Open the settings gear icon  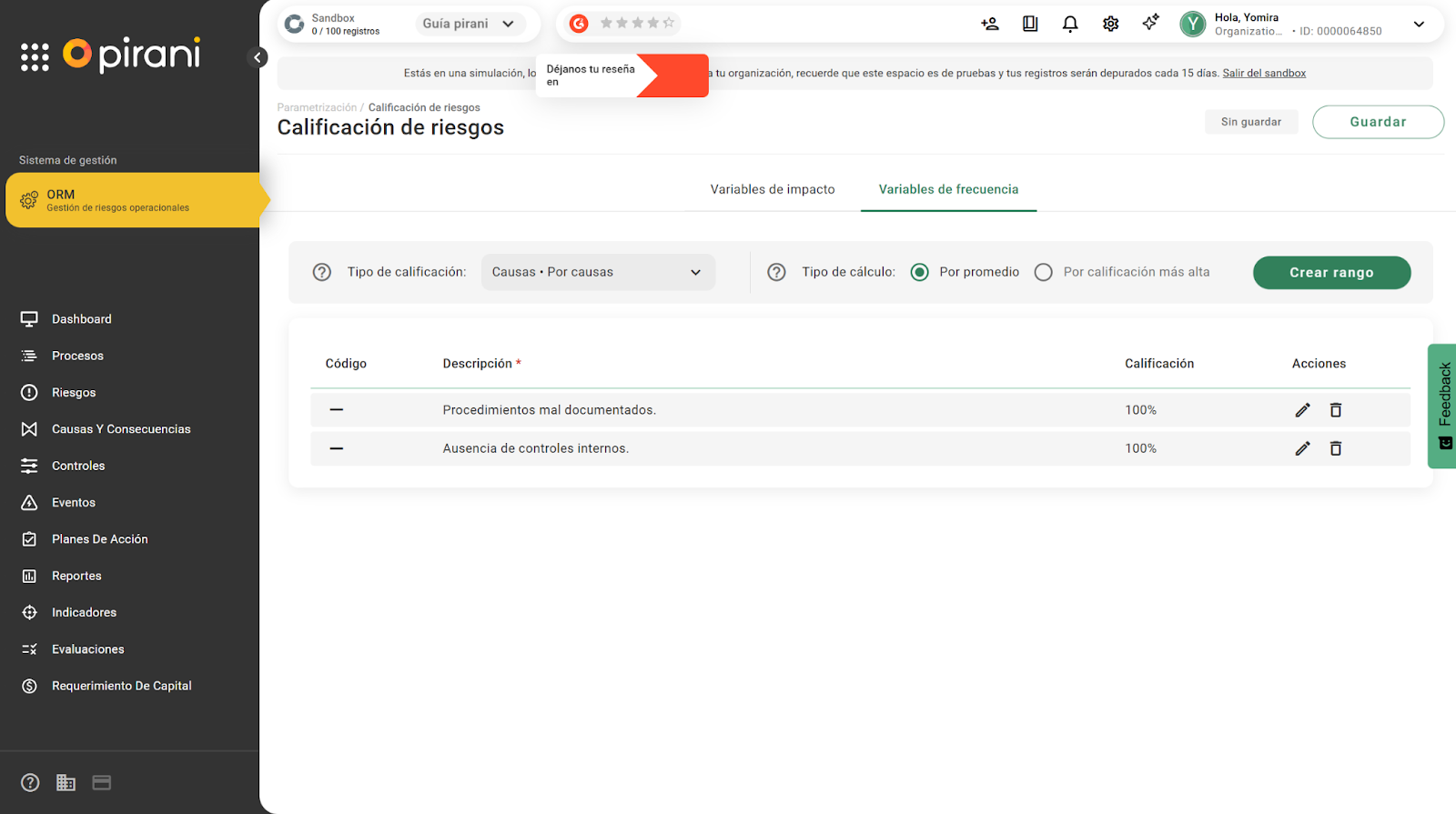(x=1110, y=25)
